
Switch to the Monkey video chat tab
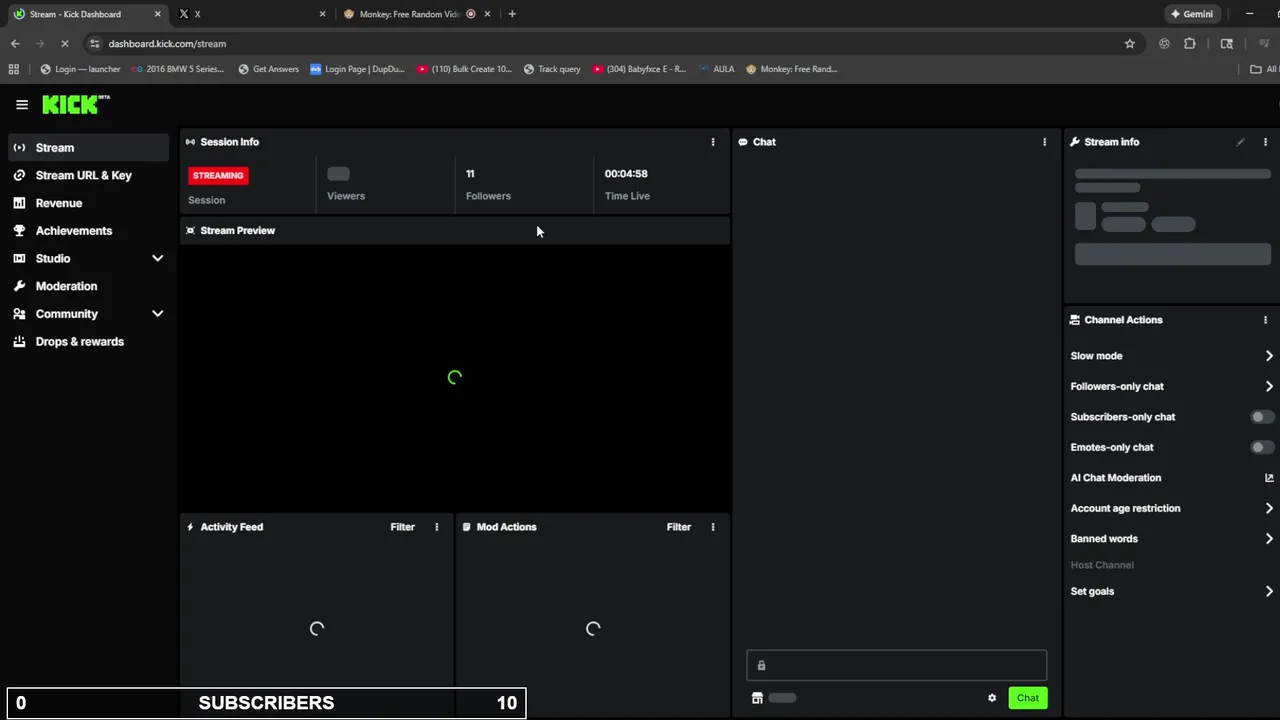(410, 14)
